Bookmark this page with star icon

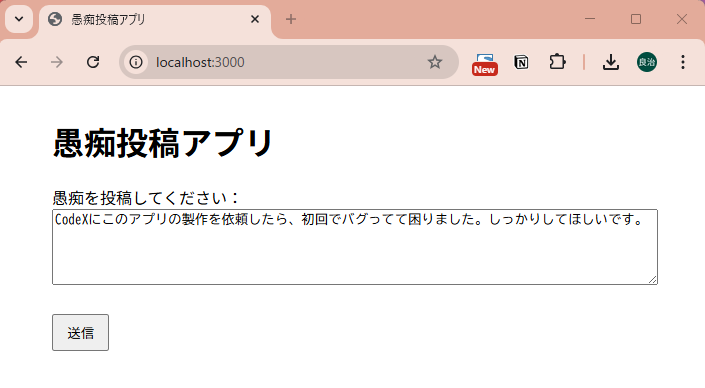435,62
